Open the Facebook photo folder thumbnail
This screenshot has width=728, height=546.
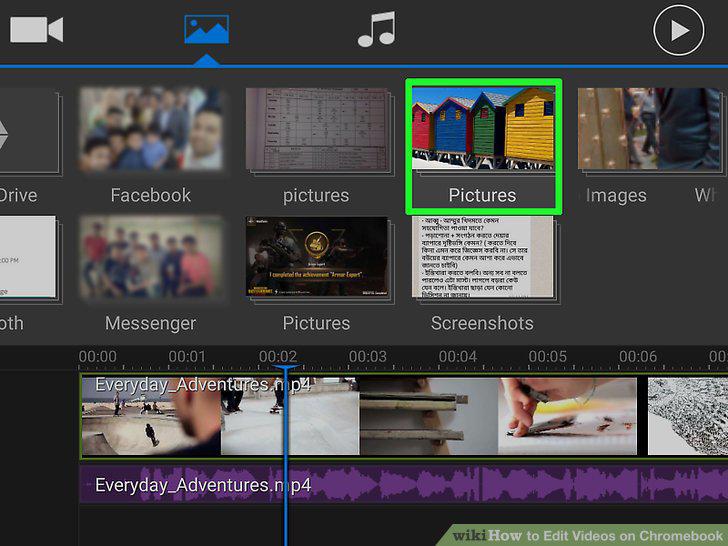click(x=150, y=129)
